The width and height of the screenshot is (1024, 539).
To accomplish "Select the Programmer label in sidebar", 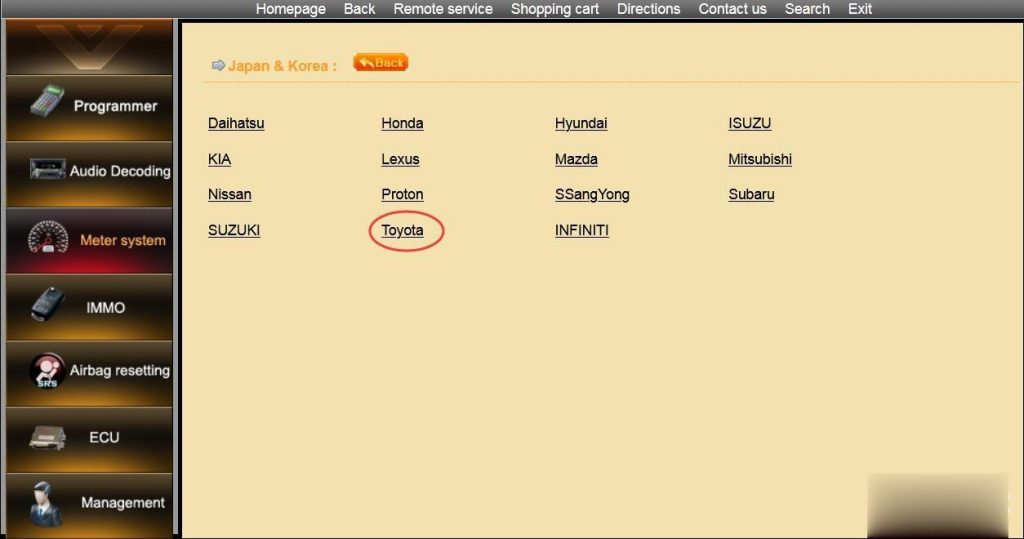I will pos(115,106).
